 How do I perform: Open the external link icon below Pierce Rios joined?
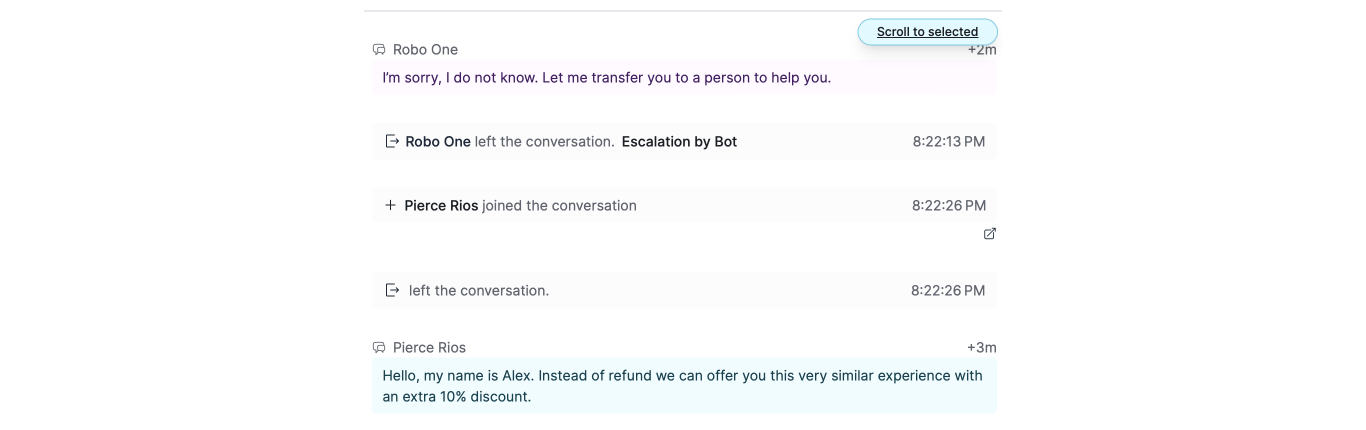pos(989,234)
